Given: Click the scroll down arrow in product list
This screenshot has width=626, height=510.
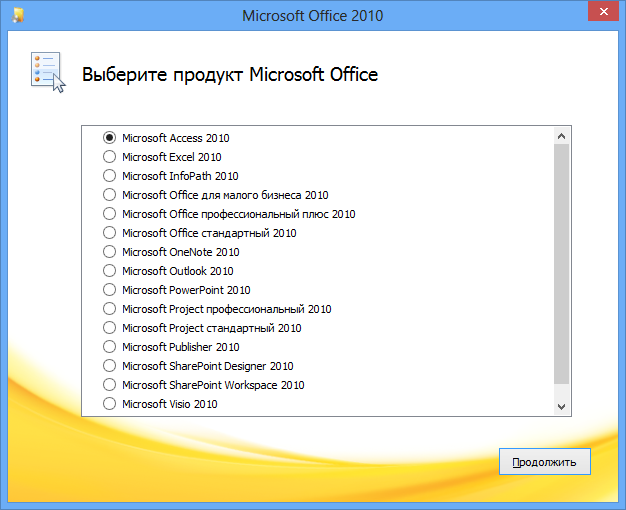Looking at the screenshot, I should (561, 406).
